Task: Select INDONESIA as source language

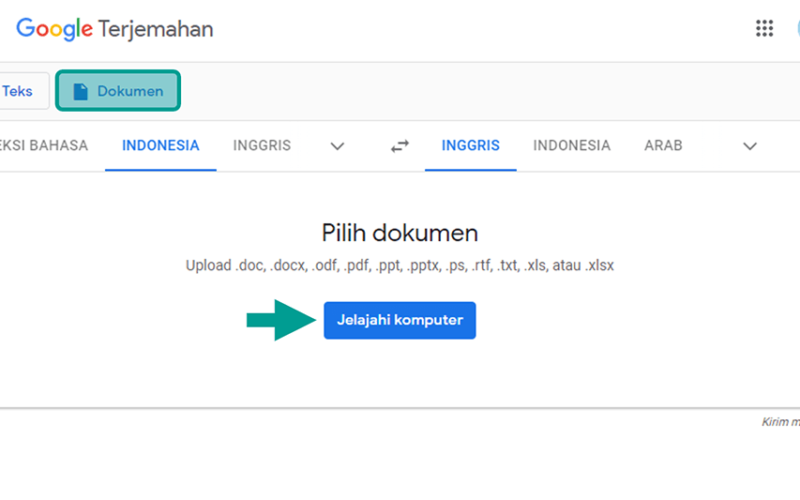Action: coord(161,146)
